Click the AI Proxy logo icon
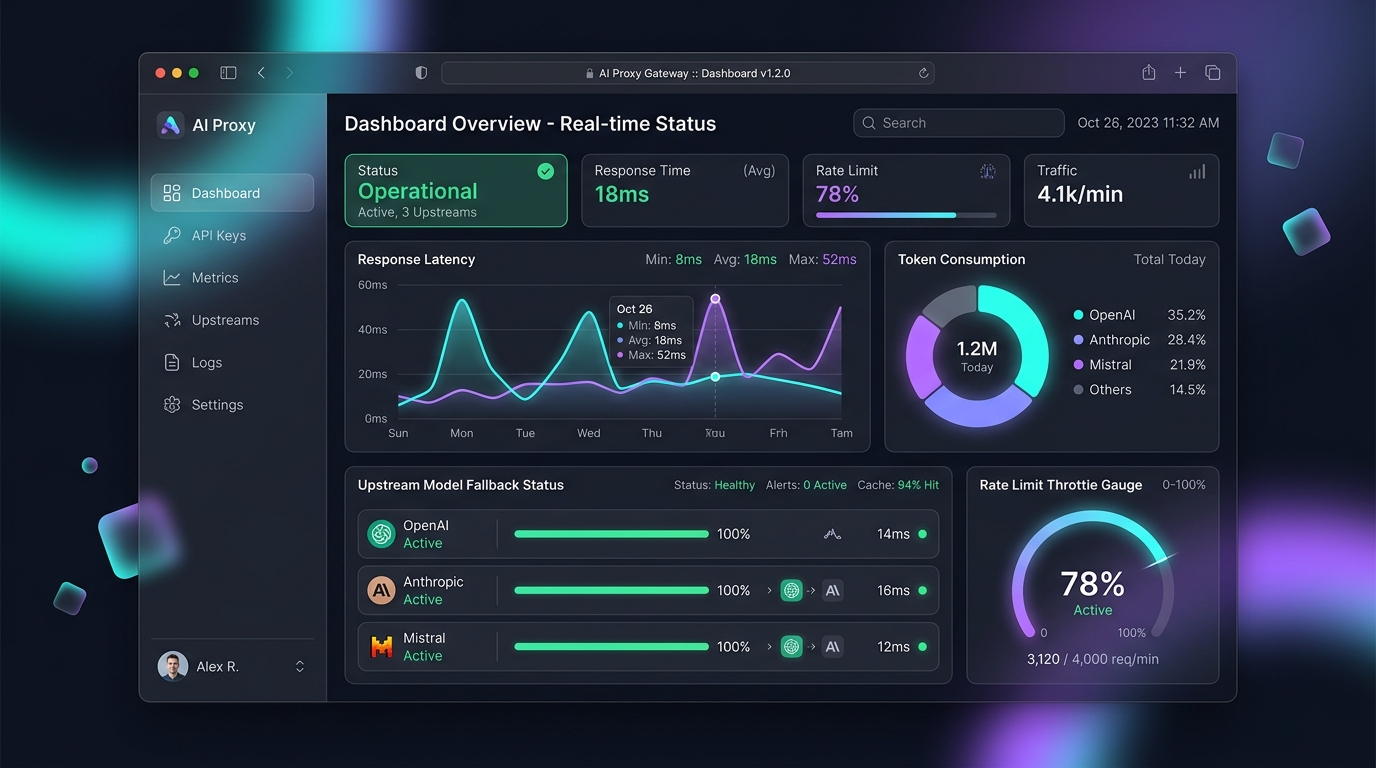This screenshot has height=768, width=1376. click(170, 125)
